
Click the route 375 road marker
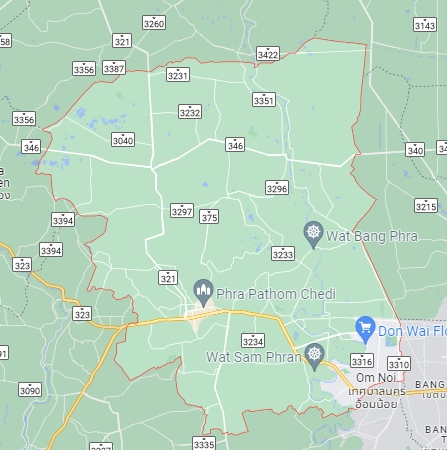(x=209, y=217)
